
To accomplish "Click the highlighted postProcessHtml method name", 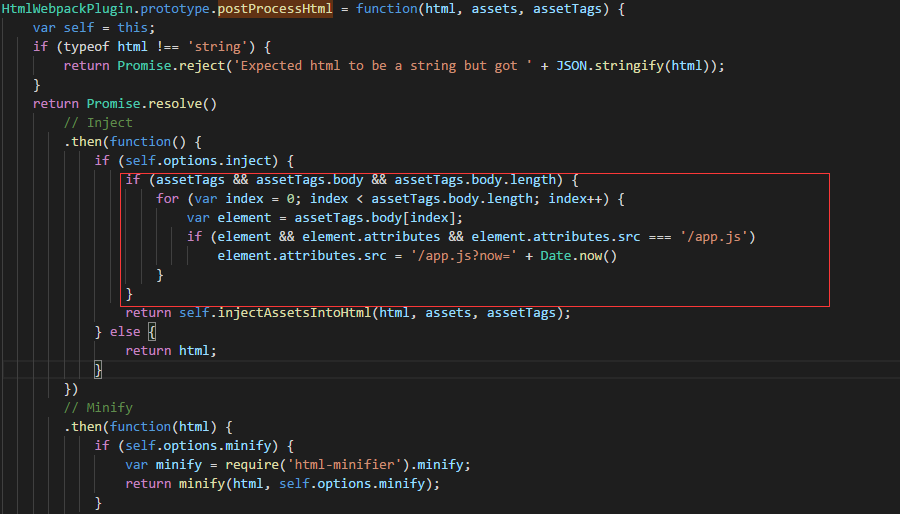I will pos(275,9).
